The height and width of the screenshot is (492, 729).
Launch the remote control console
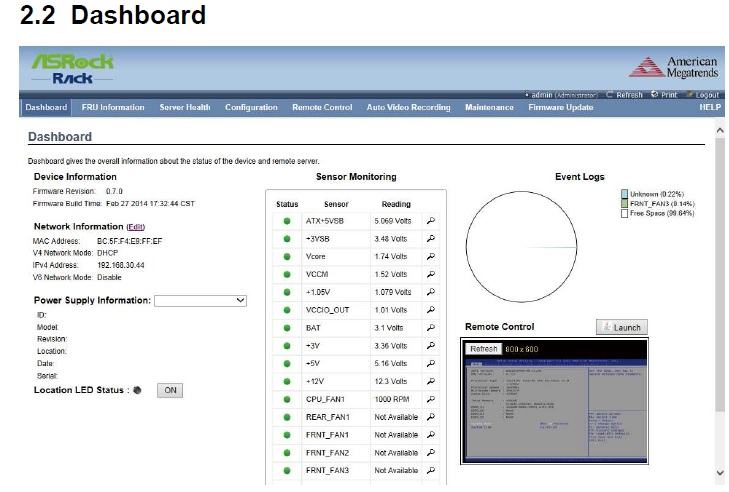(622, 327)
